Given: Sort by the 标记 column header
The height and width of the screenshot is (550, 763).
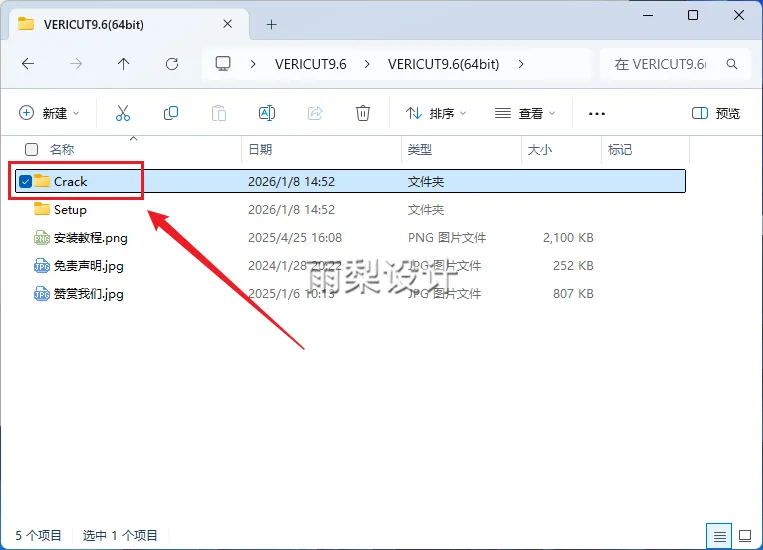Looking at the screenshot, I should coord(619,149).
